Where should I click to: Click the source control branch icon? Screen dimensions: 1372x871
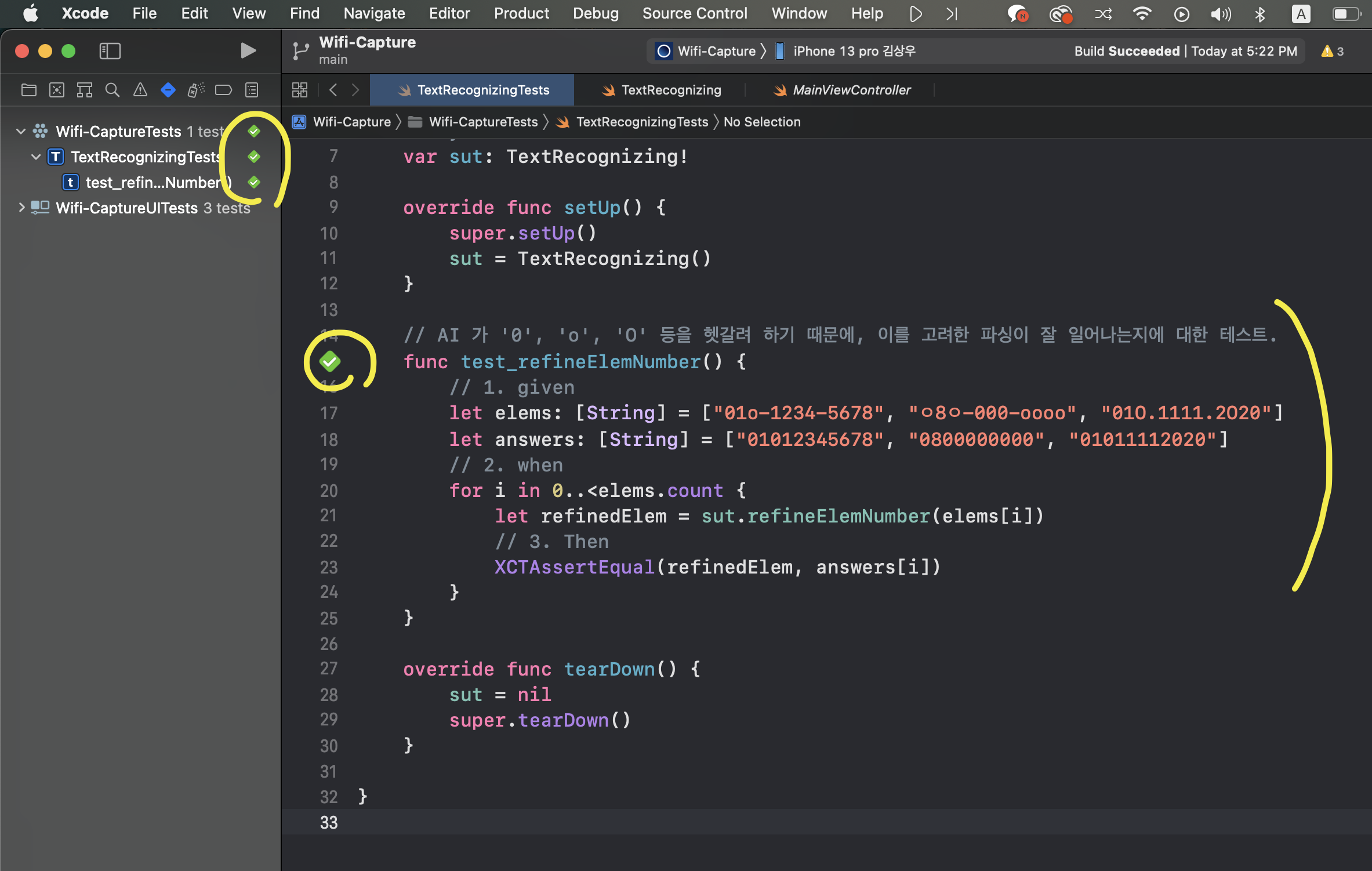[x=301, y=51]
